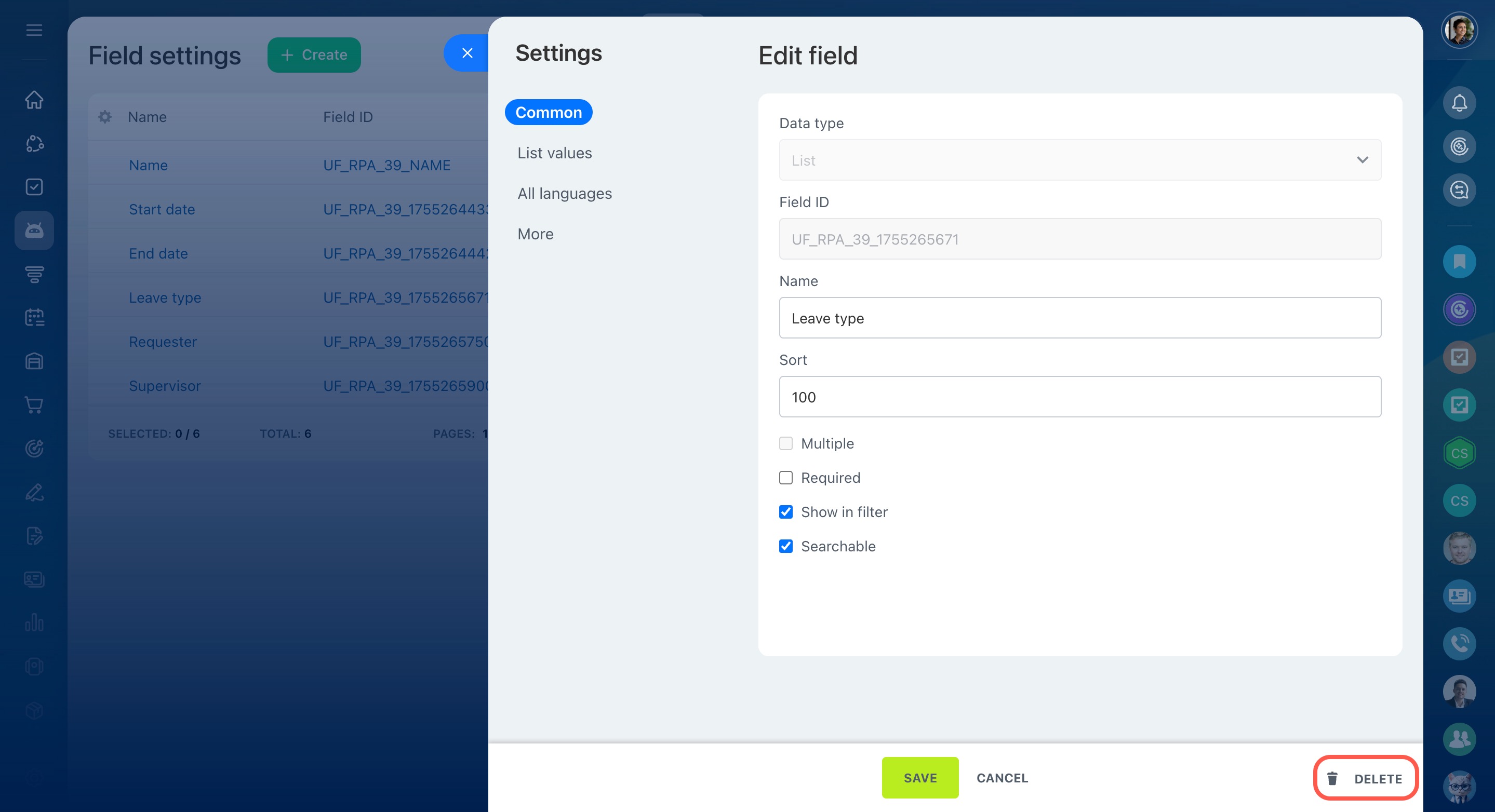
Task: Click the home icon in left sidebar
Action: (x=34, y=100)
